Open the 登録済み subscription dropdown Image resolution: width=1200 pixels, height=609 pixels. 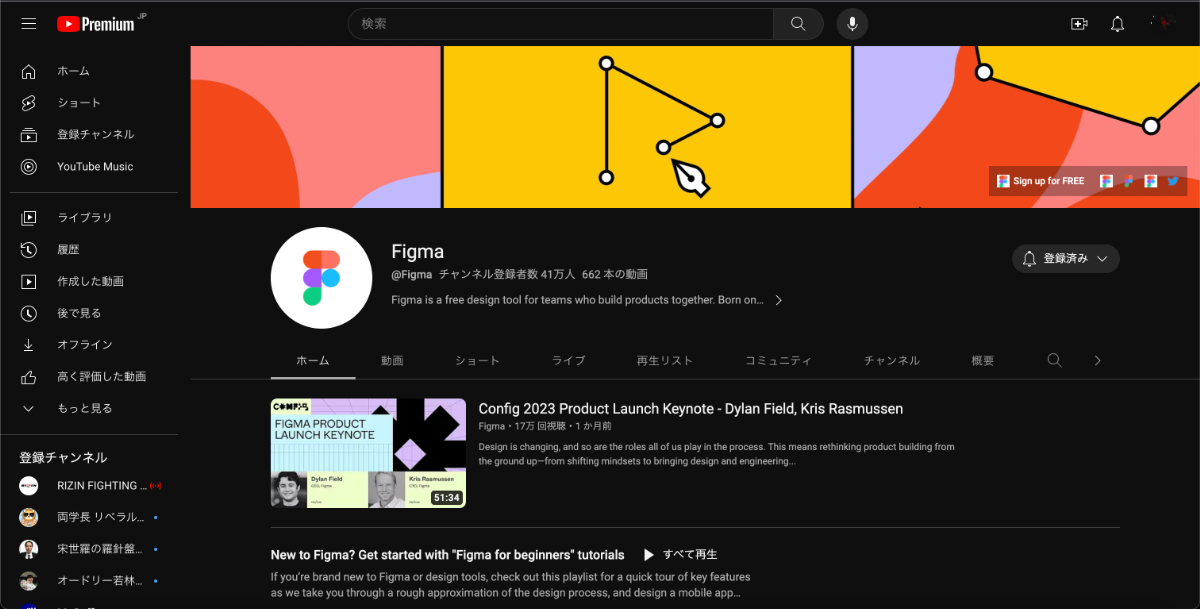coord(1066,259)
